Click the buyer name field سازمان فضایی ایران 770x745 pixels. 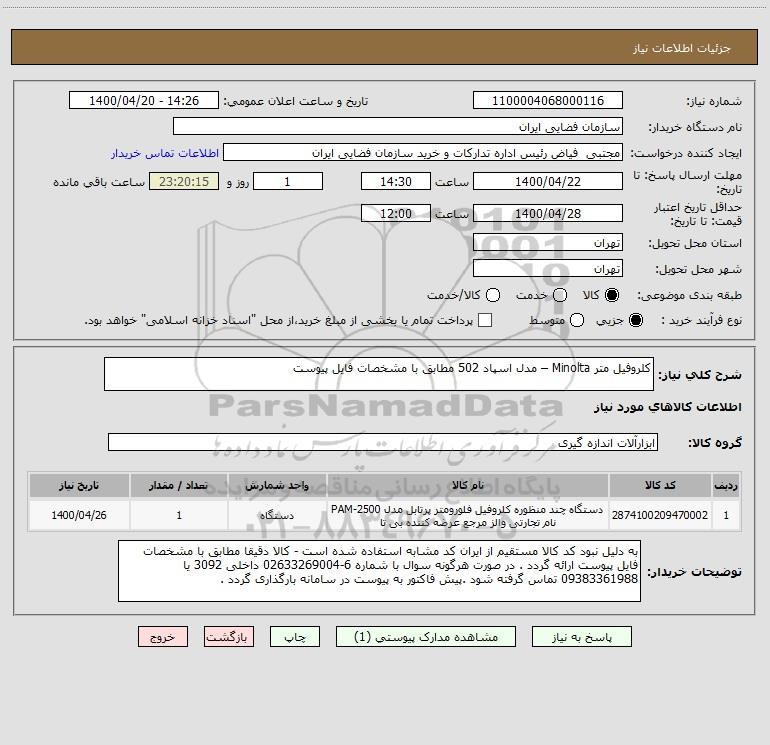click(398, 126)
